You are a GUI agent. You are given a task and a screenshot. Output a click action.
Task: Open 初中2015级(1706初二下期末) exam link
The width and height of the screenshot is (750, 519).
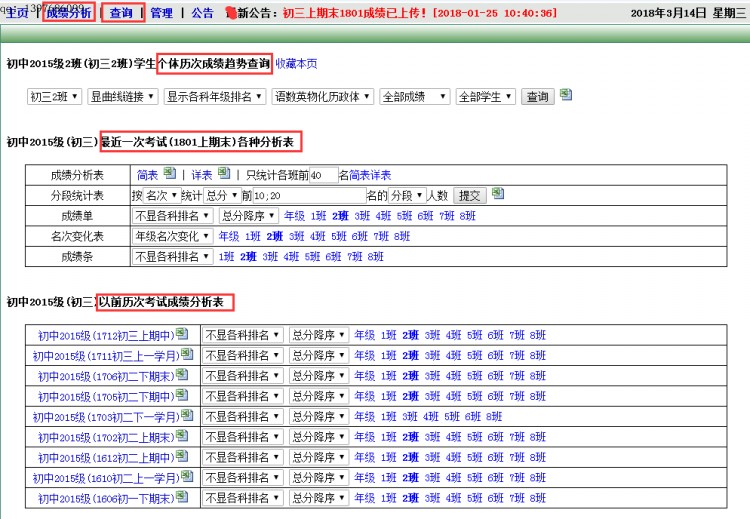click(106, 376)
